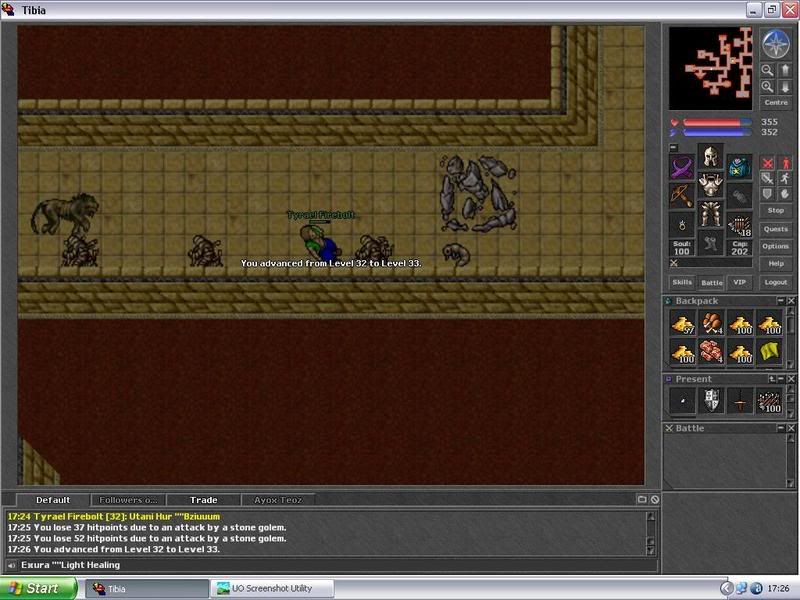Viewport: 800px width, 600px height.
Task: Minimize the Battle list panel
Action: [x=781, y=428]
